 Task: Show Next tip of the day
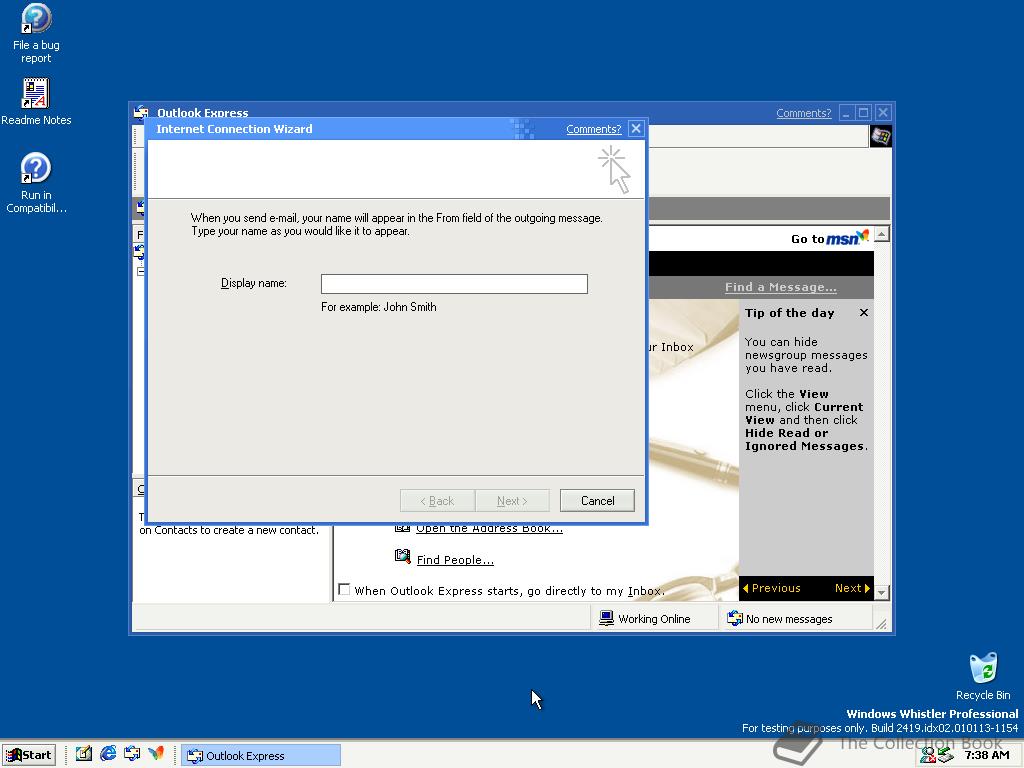[852, 588]
